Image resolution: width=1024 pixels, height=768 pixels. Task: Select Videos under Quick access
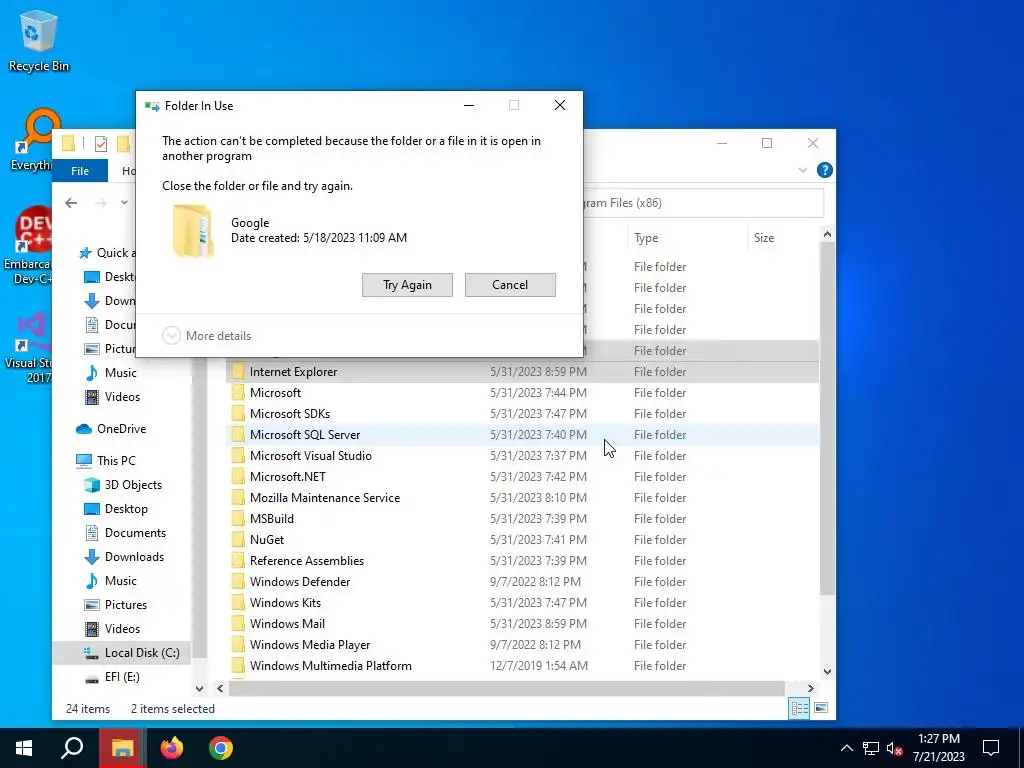point(122,397)
